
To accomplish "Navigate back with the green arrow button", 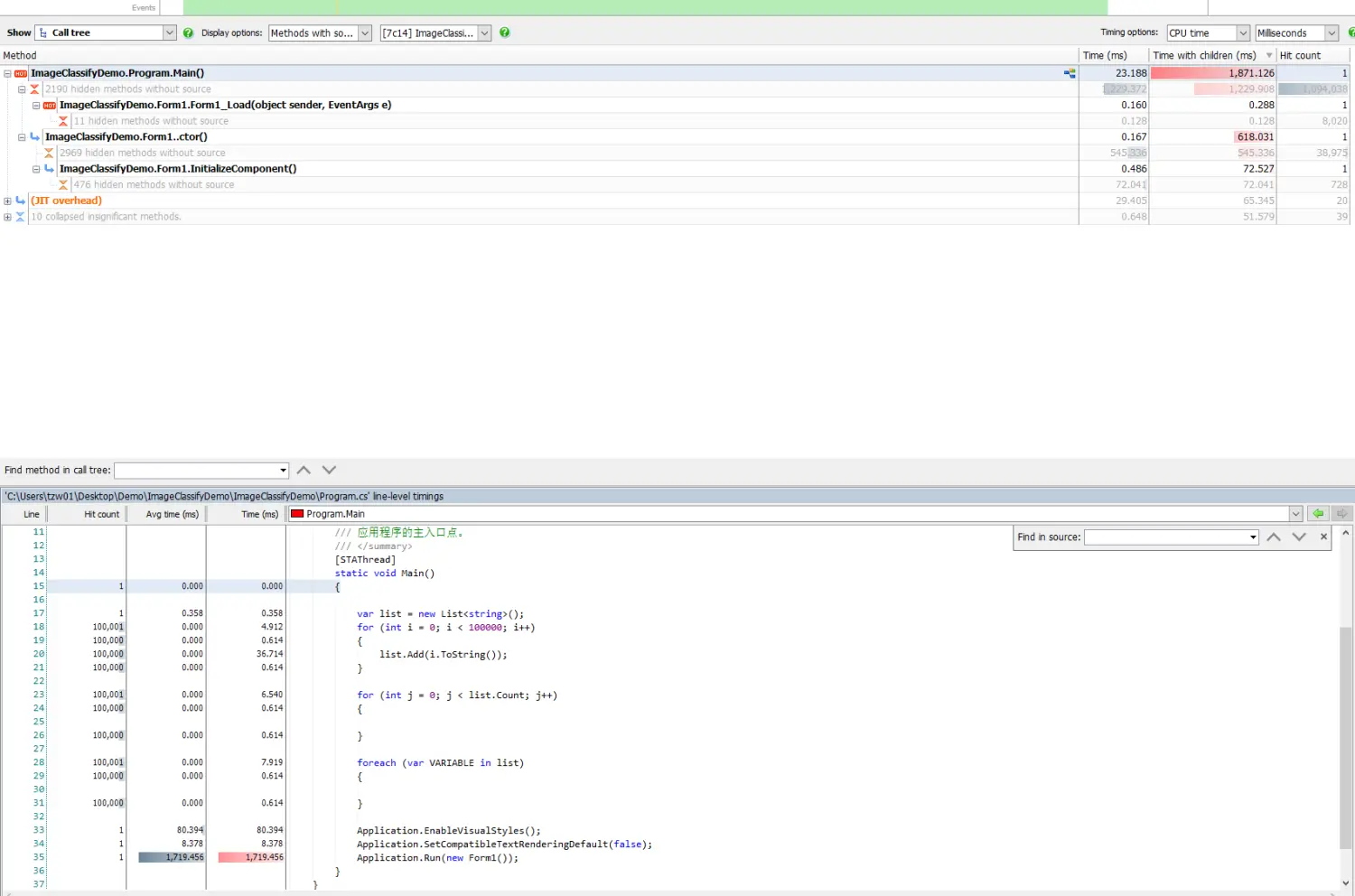I will point(1318,514).
